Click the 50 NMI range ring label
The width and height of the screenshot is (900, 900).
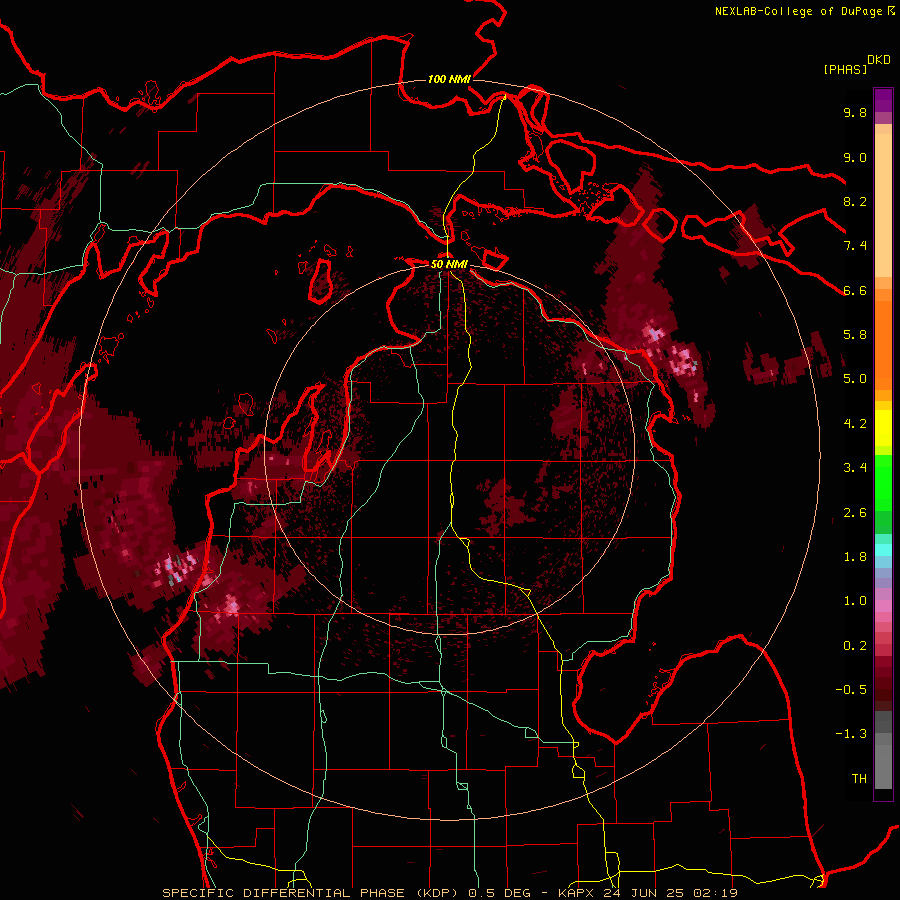coord(449,264)
